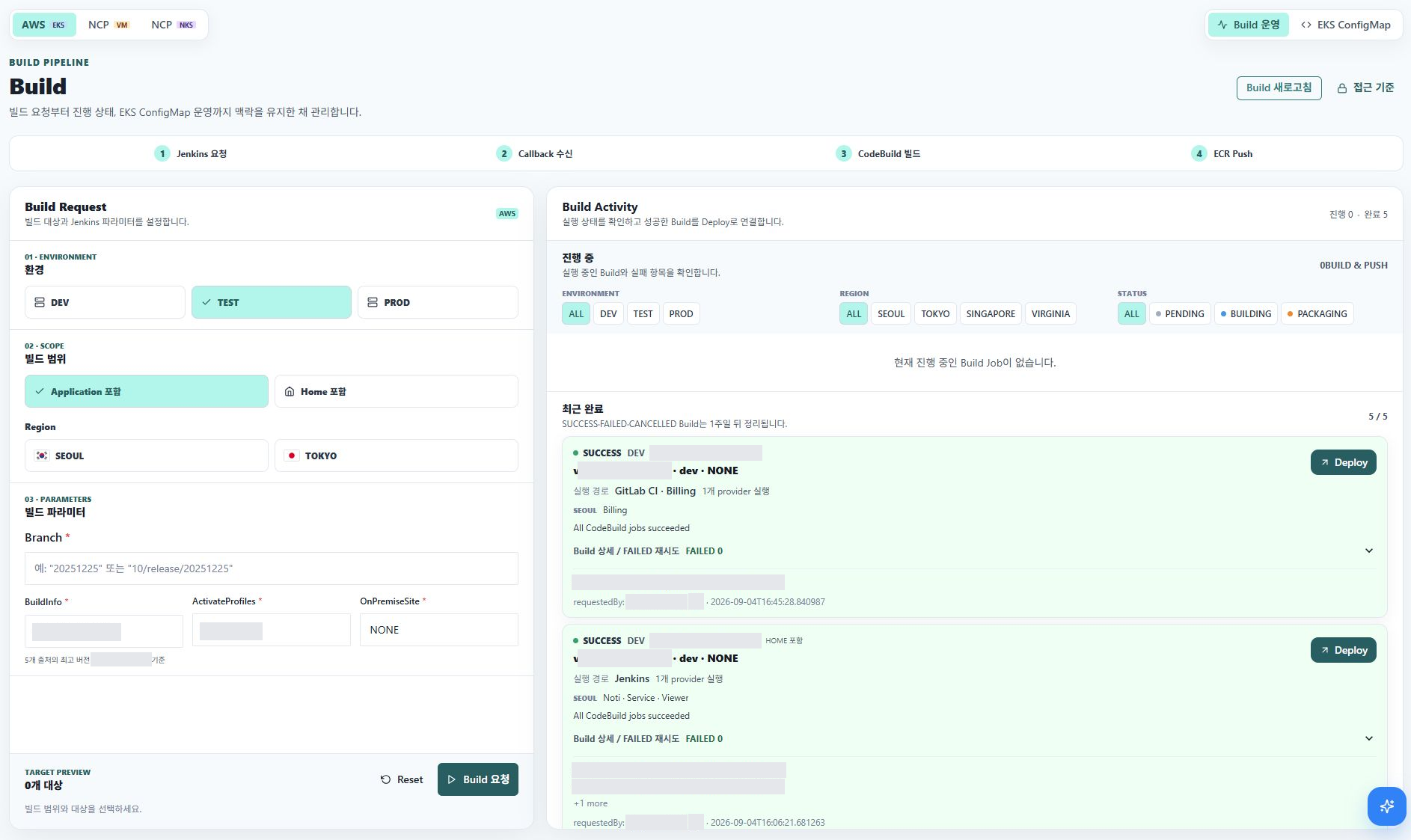1411x840 pixels.
Task: Click the Reset circular arrow icon
Action: tap(385, 779)
